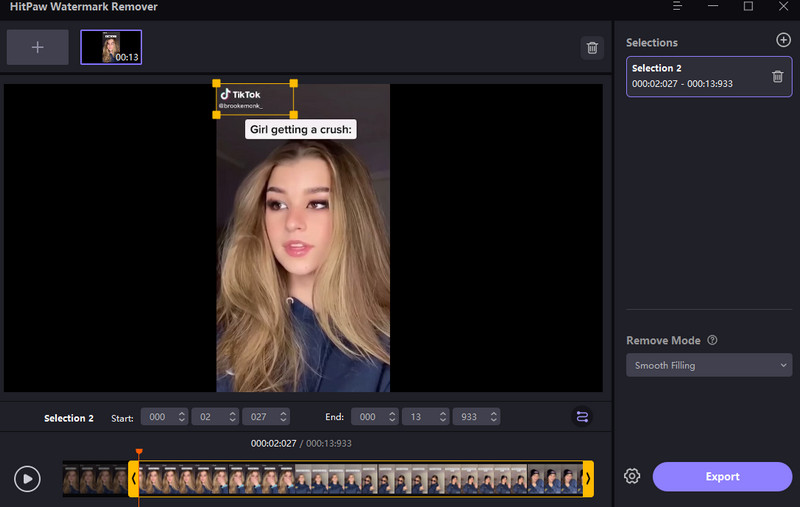Click the trash icon above the video preview
800x507 pixels.
pos(592,48)
